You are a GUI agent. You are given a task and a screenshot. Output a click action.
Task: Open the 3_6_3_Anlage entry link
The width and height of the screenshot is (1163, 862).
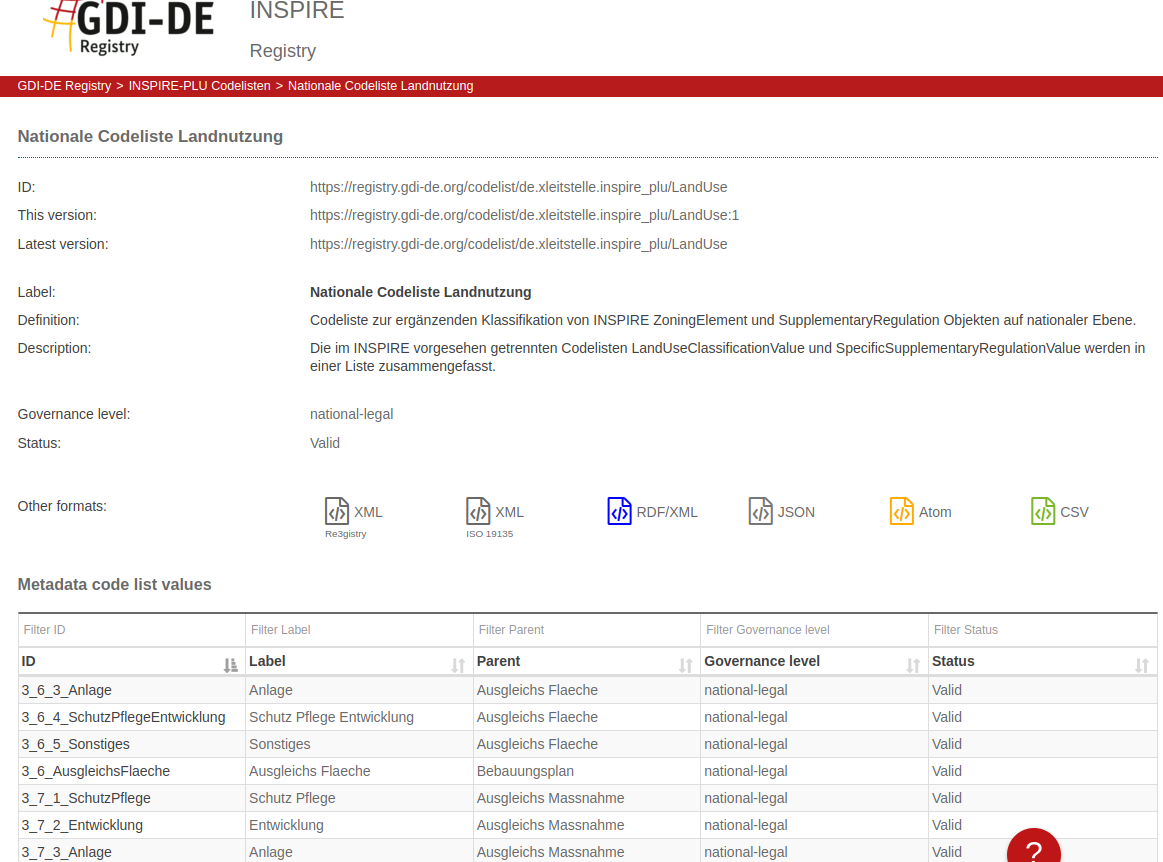click(x=67, y=690)
